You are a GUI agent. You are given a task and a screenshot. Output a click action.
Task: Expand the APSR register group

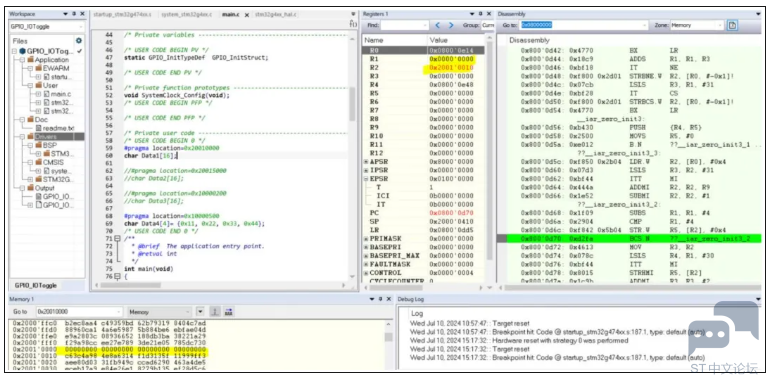click(365, 162)
